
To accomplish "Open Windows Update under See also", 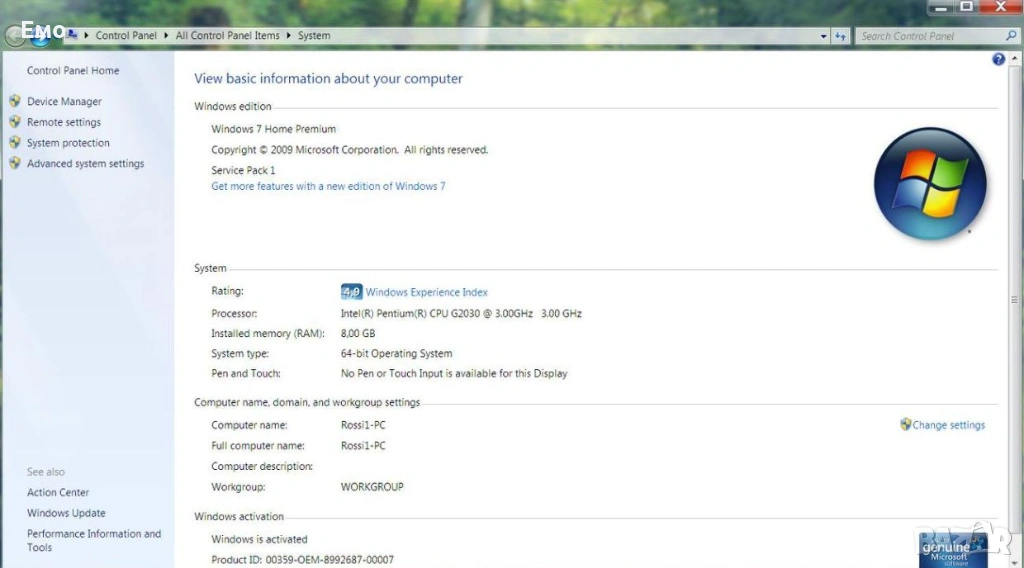I will tap(66, 513).
